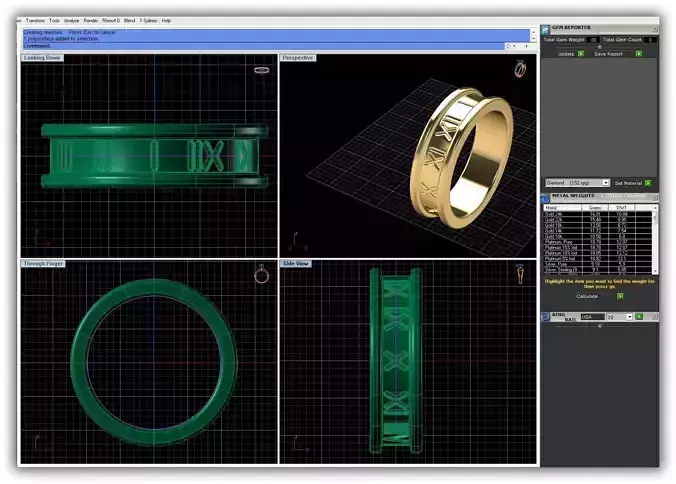
Task: Click the USA ring standard field
Action: point(592,317)
